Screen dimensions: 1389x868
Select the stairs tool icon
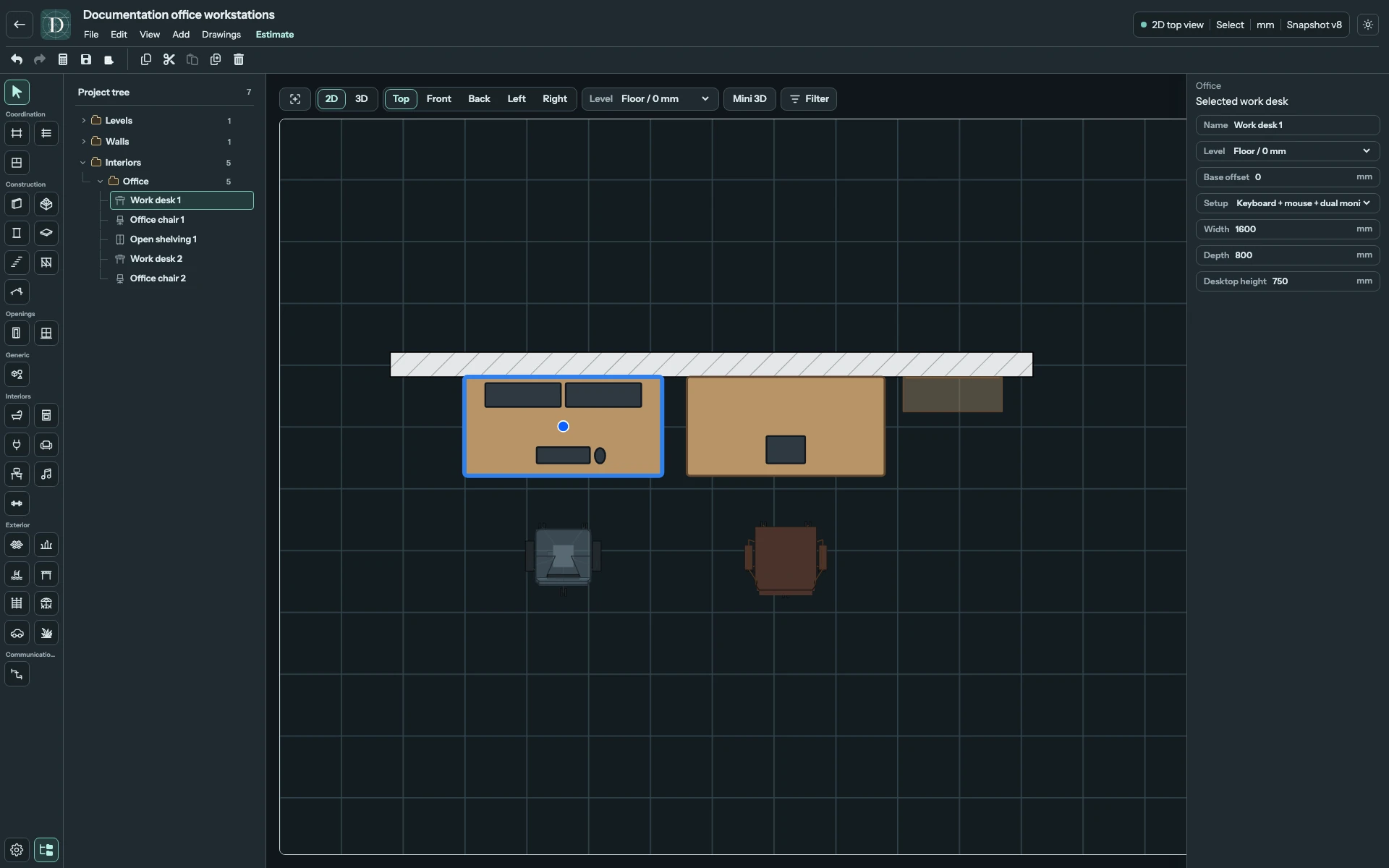17,263
